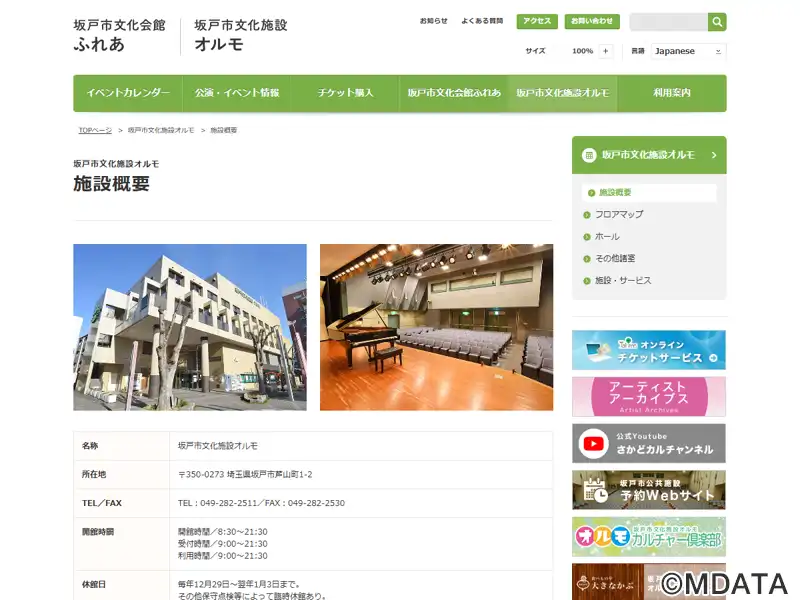
Task: Click the chevron arrow in the sidebar header
Action: point(714,155)
